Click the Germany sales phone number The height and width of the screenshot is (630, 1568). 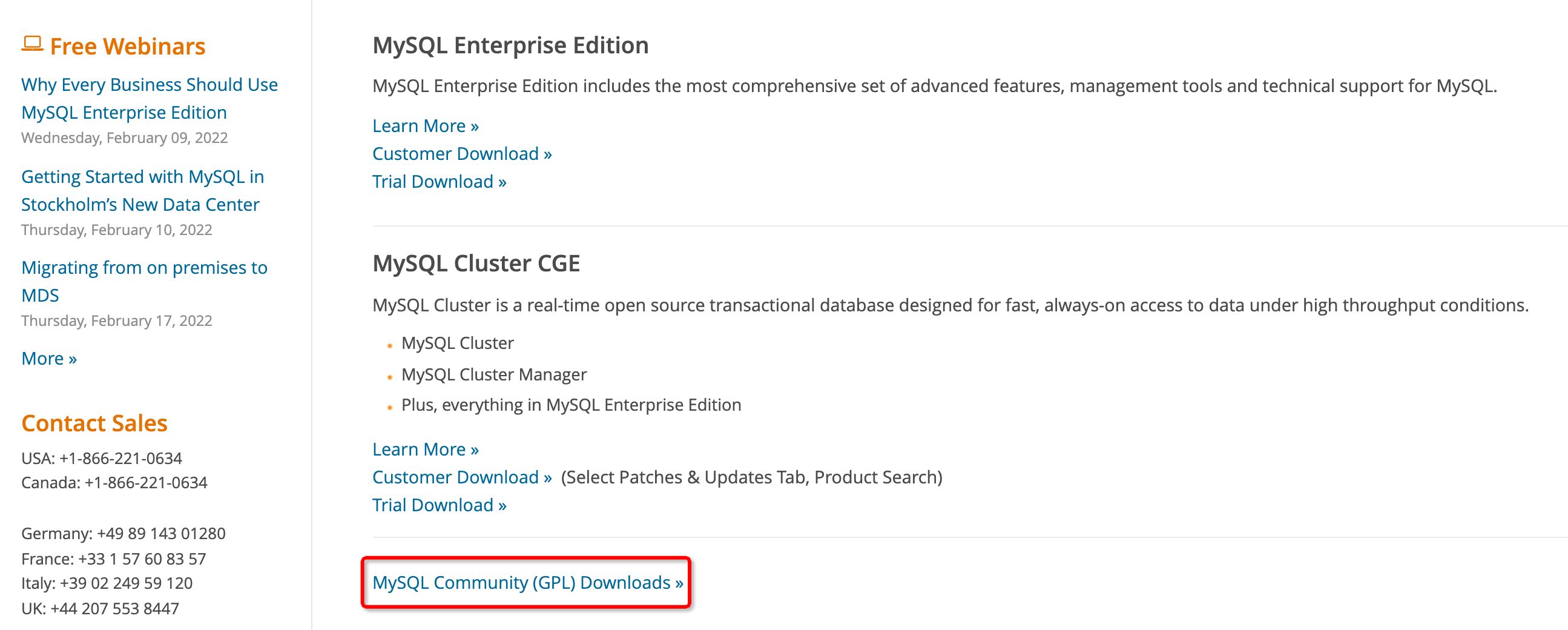160,534
